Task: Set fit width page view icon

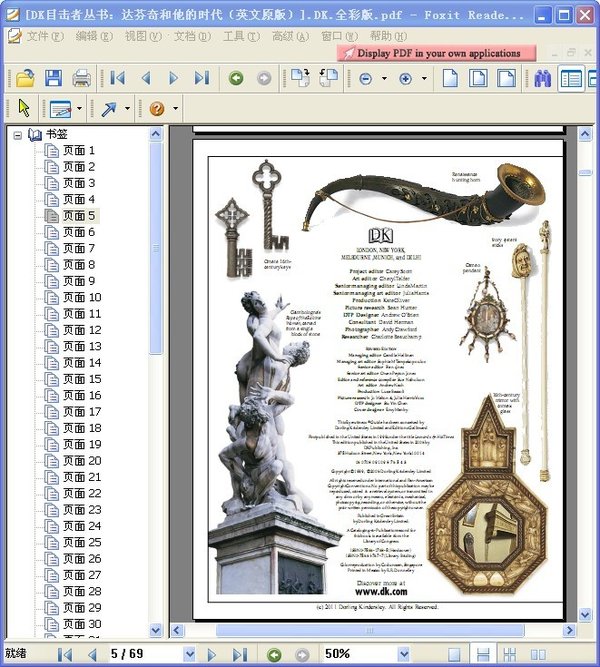Action: point(506,78)
